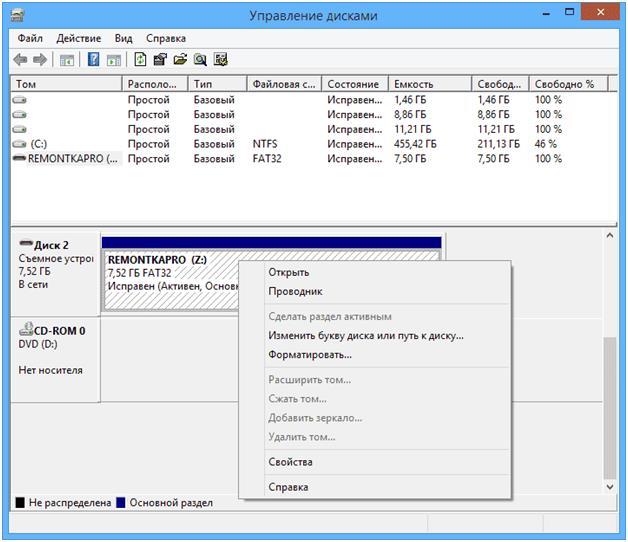Click the Диск 2 removable disk icon
This screenshot has width=628, height=542.
click(26, 243)
